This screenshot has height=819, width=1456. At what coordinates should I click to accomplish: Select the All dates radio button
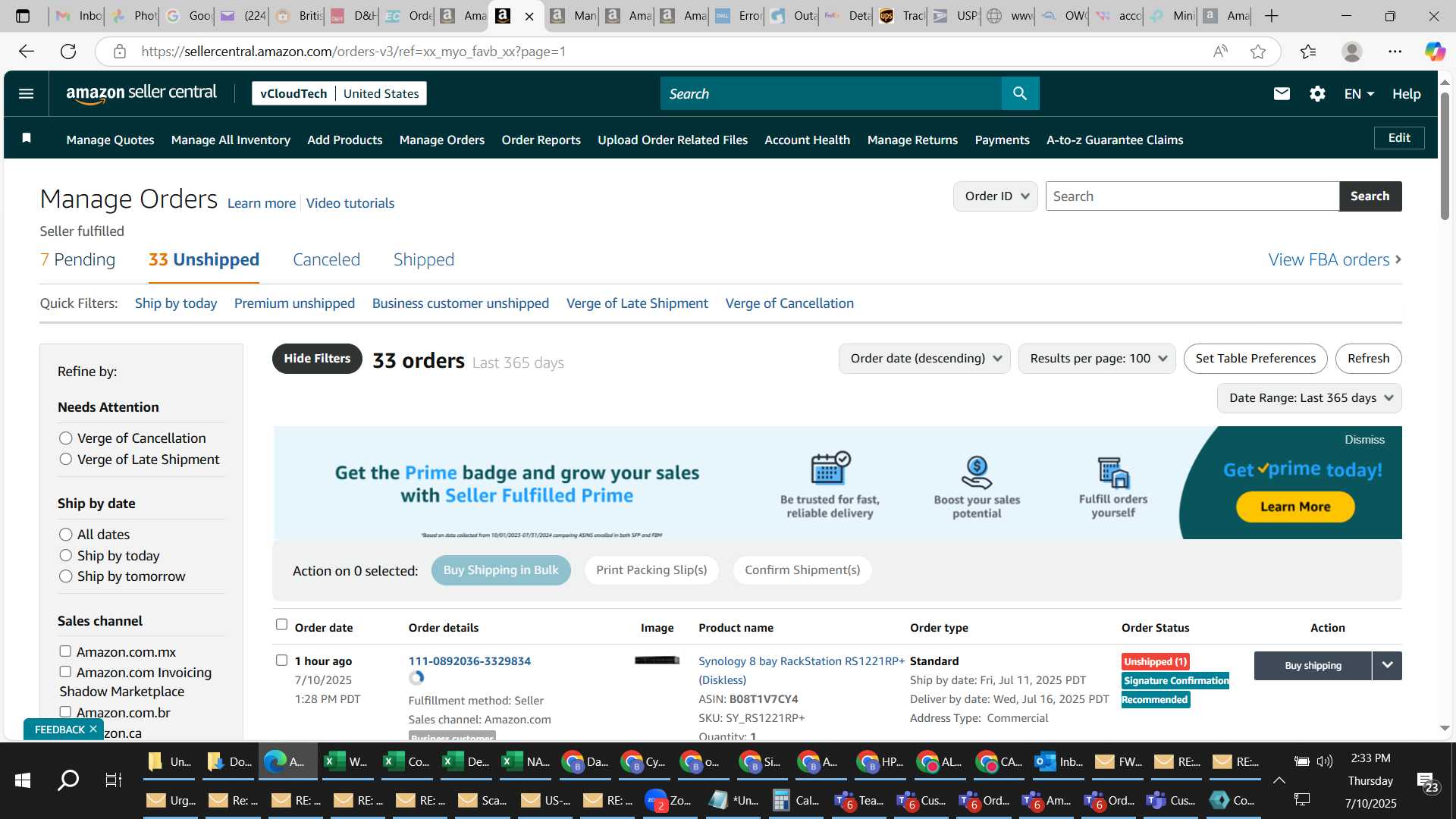click(66, 535)
